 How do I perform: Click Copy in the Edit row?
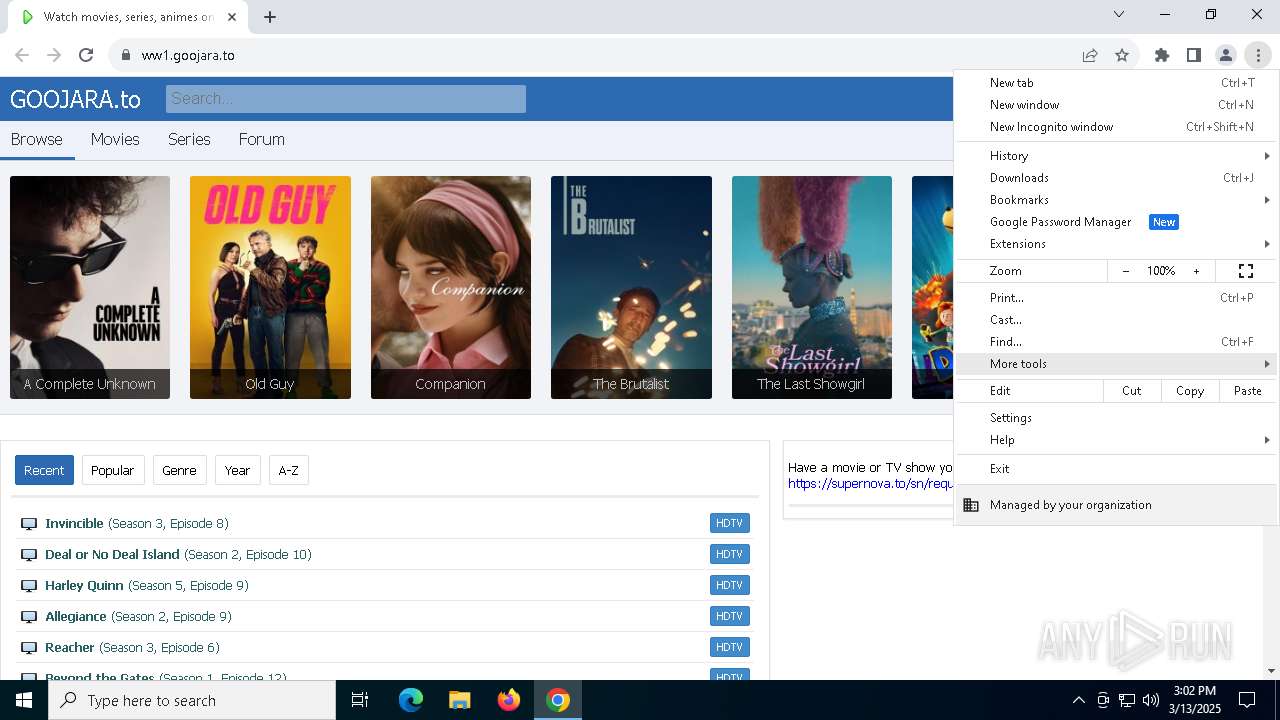(x=1190, y=391)
